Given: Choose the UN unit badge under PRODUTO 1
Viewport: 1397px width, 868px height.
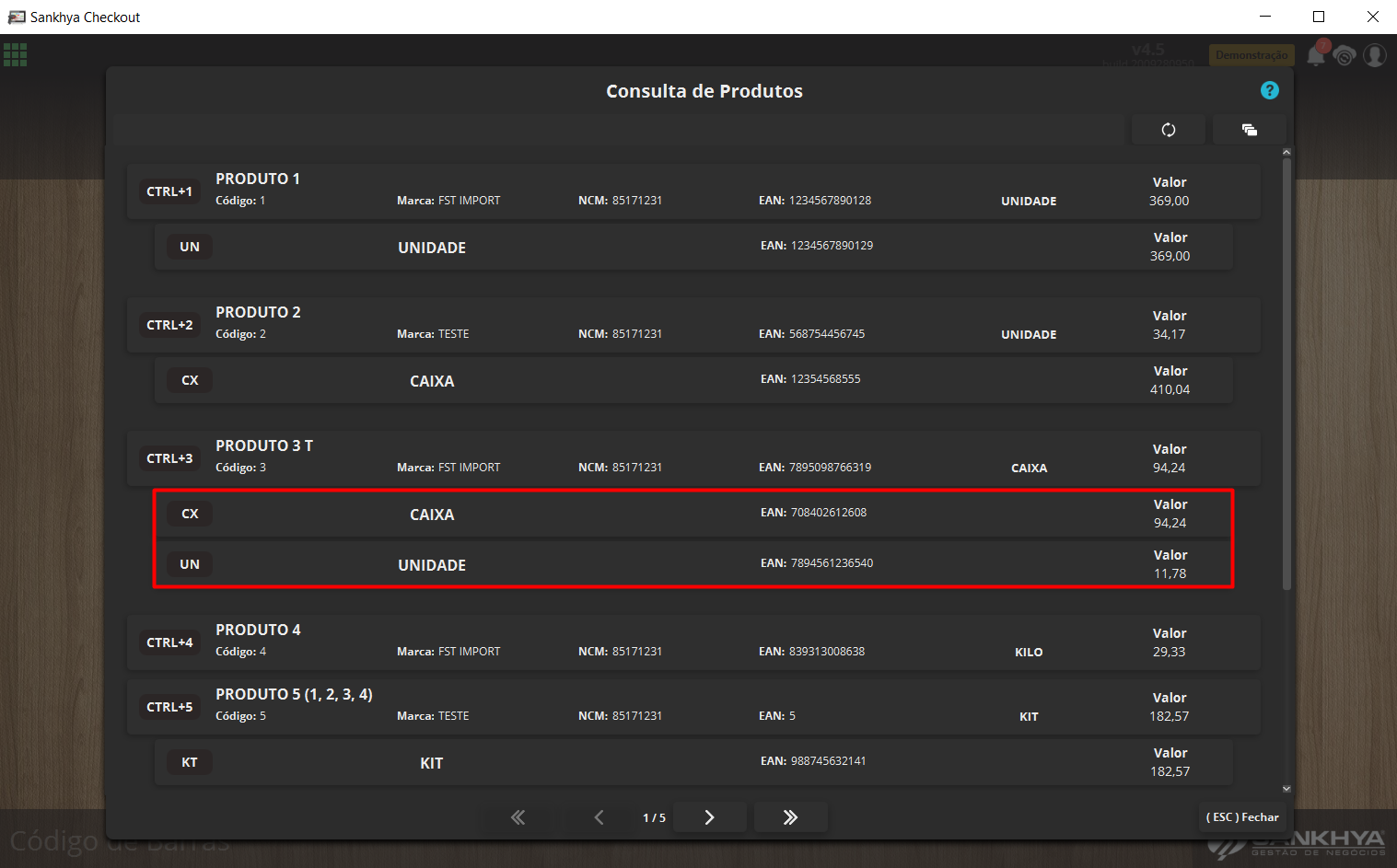Looking at the screenshot, I should pos(190,247).
